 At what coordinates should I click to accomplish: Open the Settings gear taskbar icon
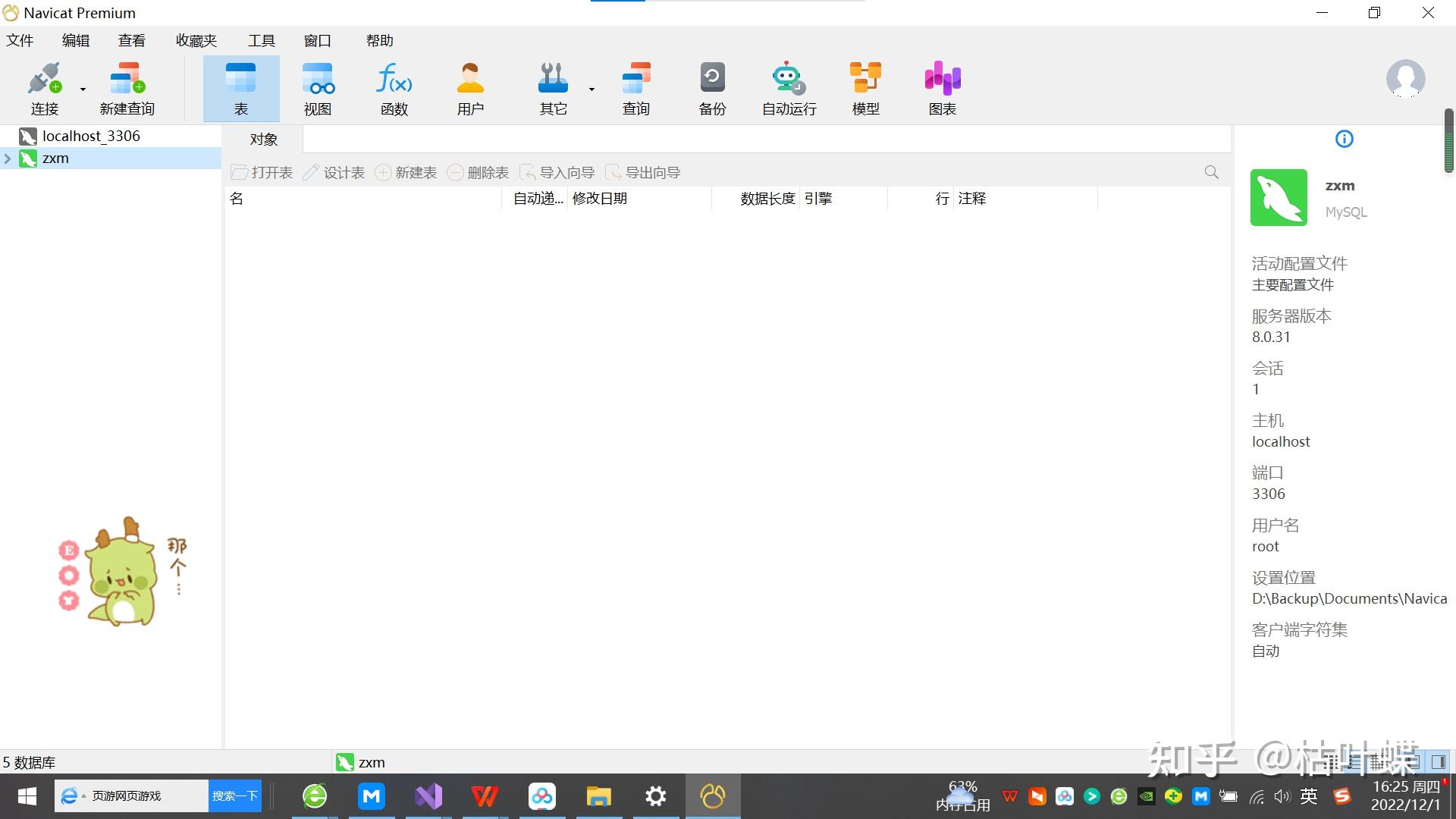pyautogui.click(x=656, y=796)
